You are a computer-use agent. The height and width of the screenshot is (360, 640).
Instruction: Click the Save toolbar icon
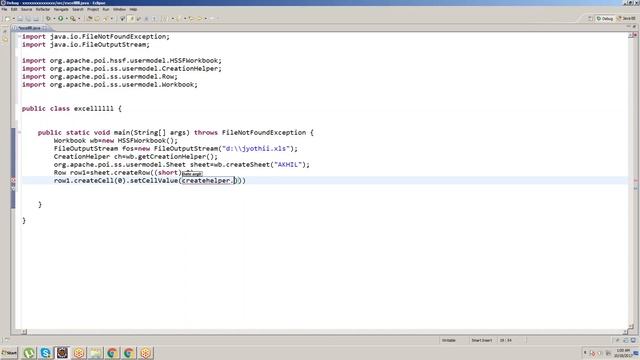click(x=20, y=18)
